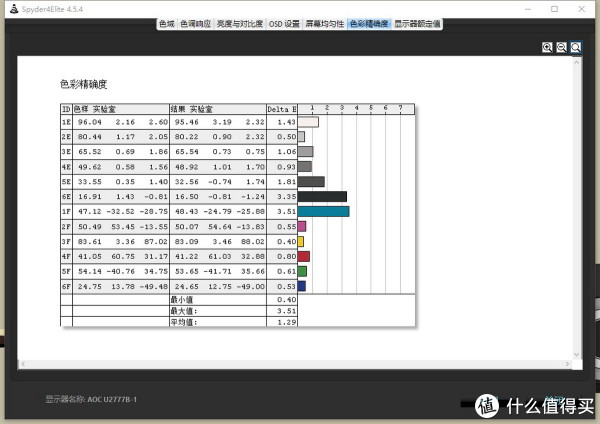Open the 色域 tab
Viewport: 600px width, 424px height.
[x=167, y=24]
